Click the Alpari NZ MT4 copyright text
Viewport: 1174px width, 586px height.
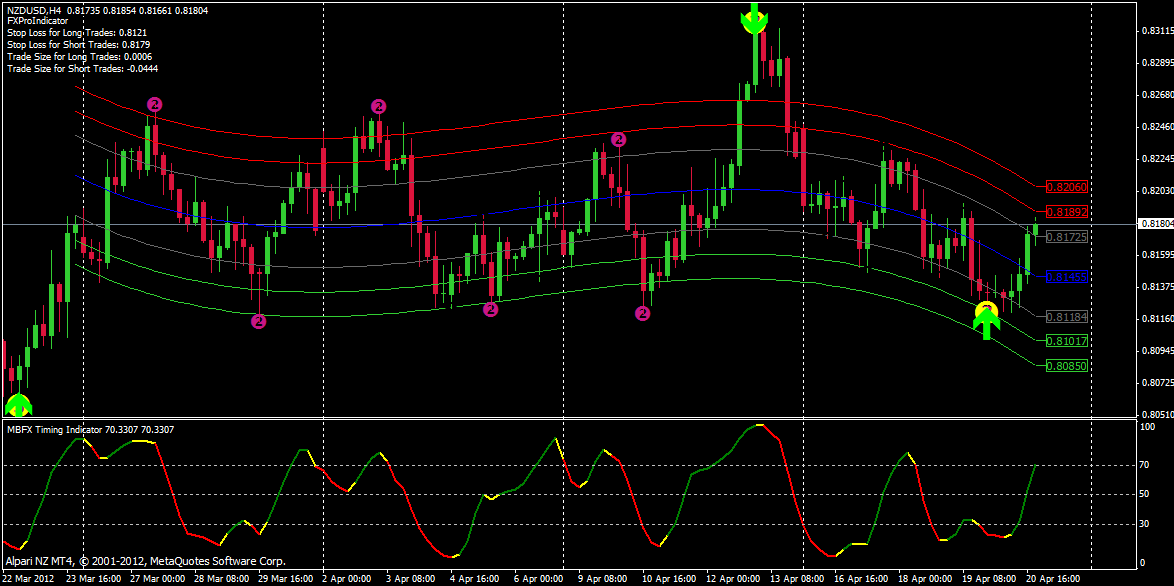pos(145,560)
